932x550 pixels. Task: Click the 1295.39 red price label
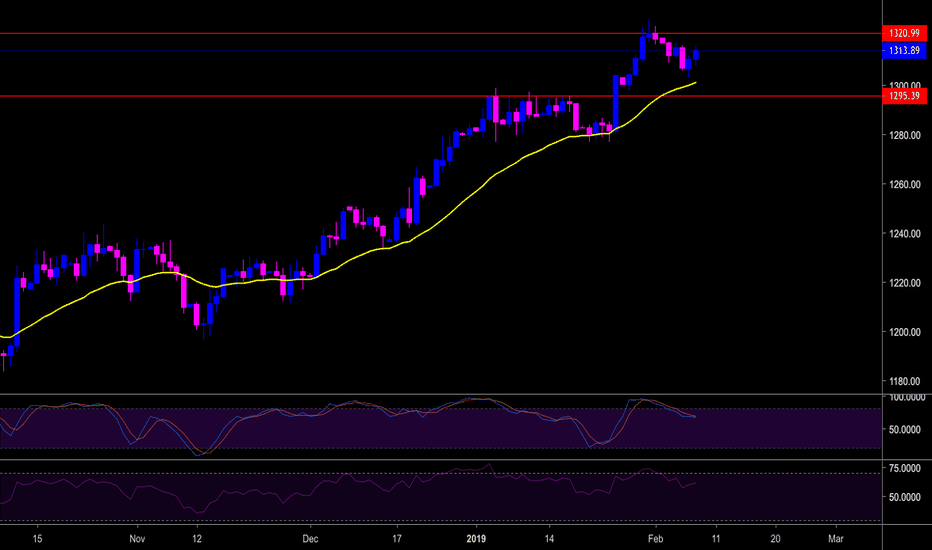pyautogui.click(x=904, y=96)
